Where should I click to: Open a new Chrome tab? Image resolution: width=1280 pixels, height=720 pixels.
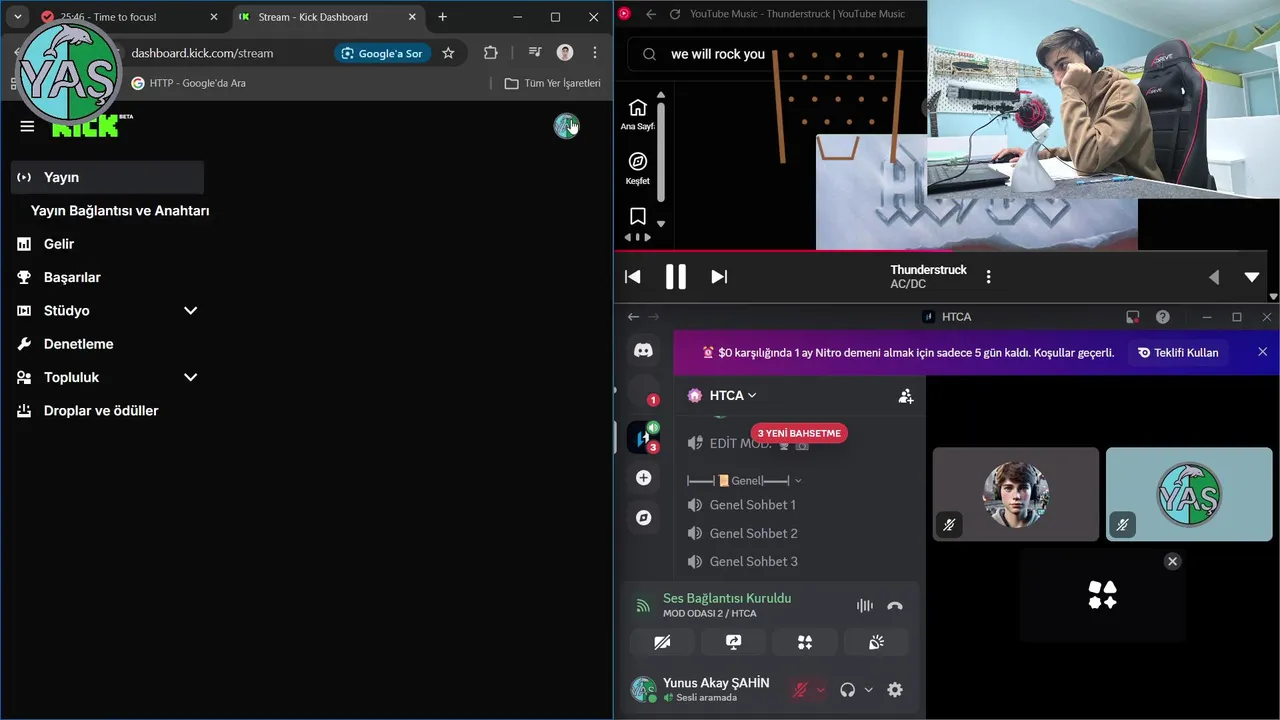[x=443, y=17]
